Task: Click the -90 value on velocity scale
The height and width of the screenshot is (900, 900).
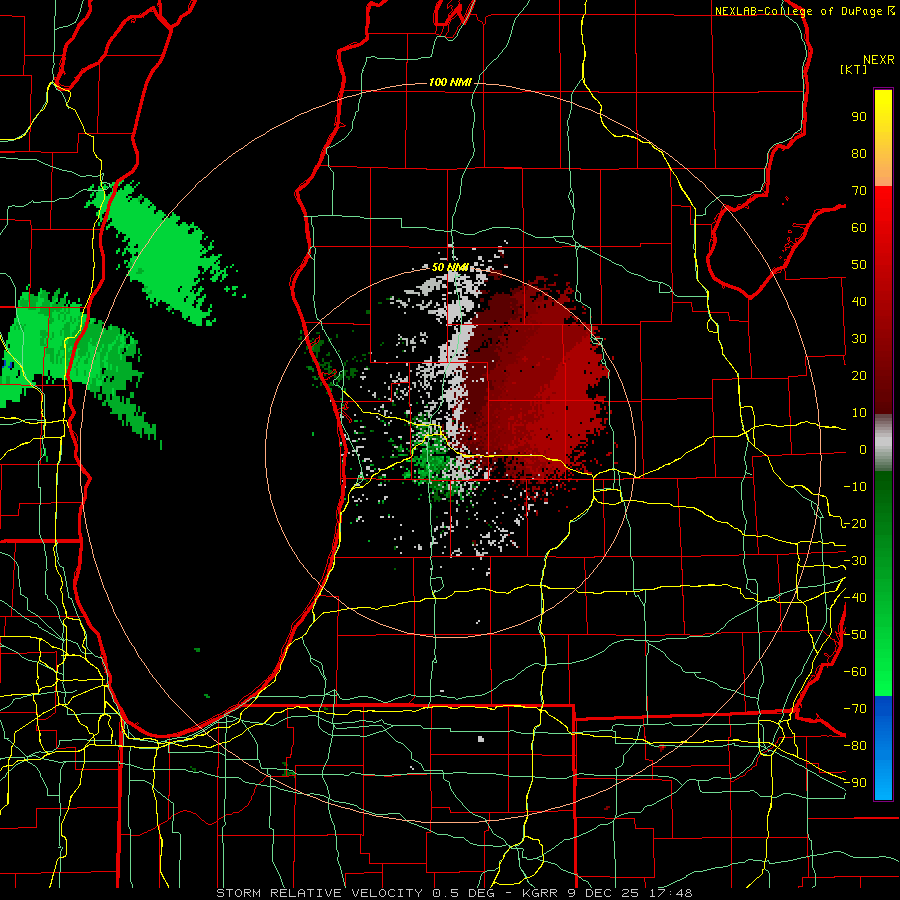Action: click(855, 782)
